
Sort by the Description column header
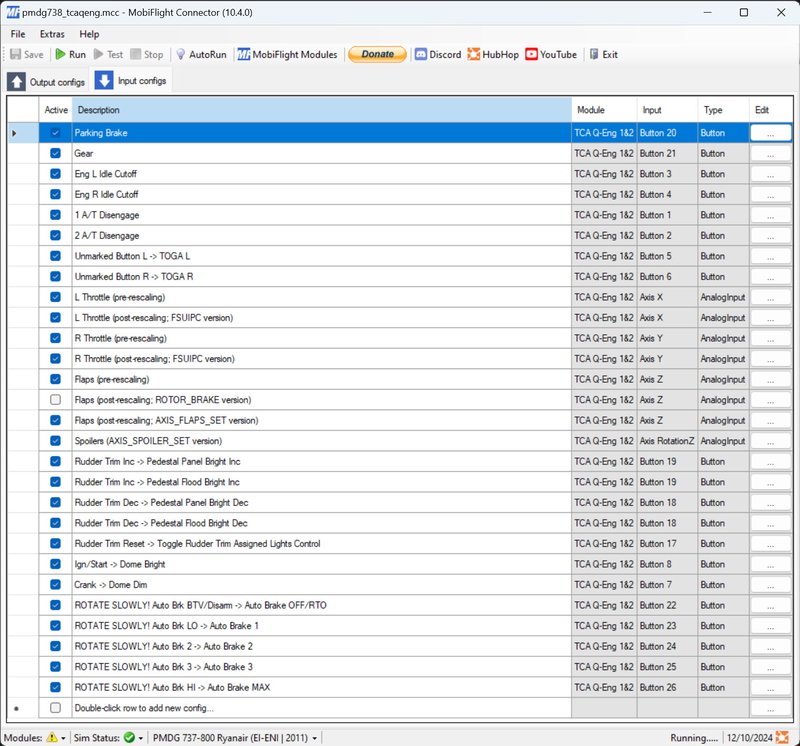320,110
